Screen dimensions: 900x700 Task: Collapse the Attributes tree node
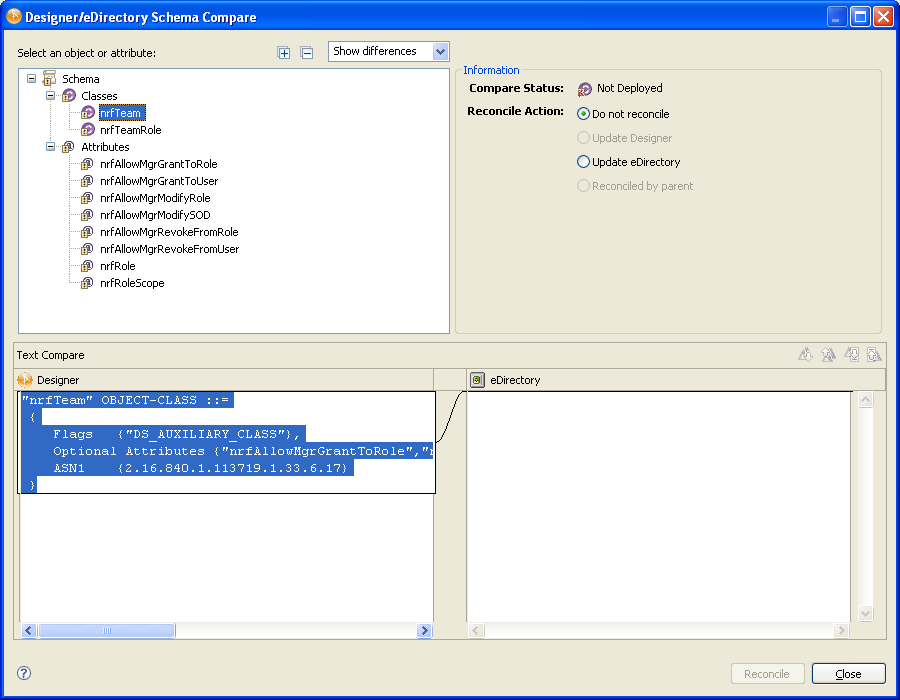(51, 147)
